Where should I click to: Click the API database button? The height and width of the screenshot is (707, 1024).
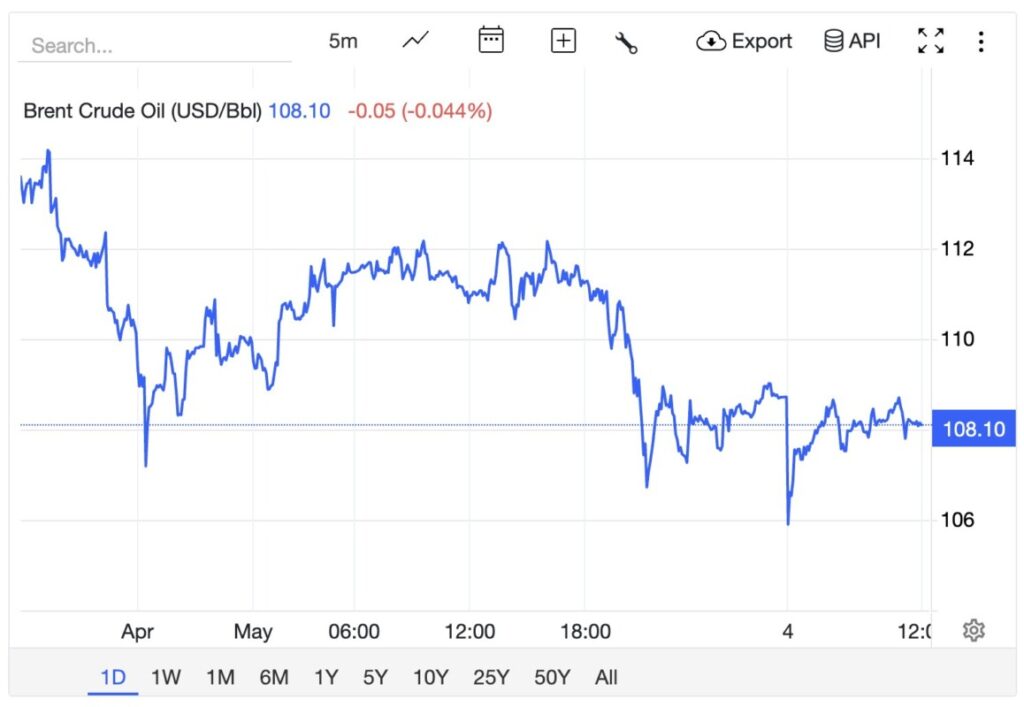pyautogui.click(x=852, y=41)
